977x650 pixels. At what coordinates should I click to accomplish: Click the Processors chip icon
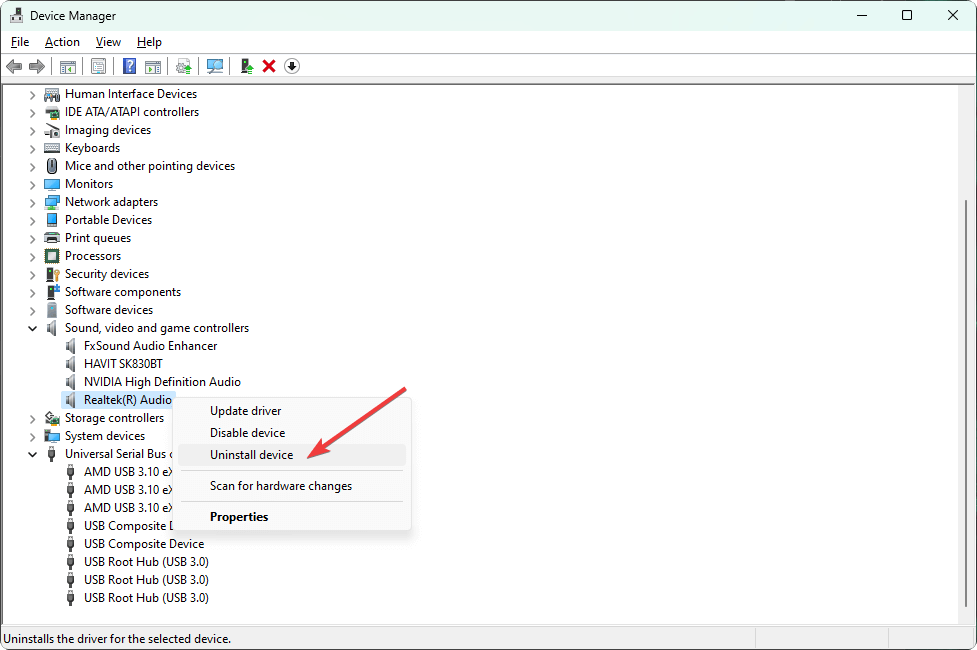point(52,256)
